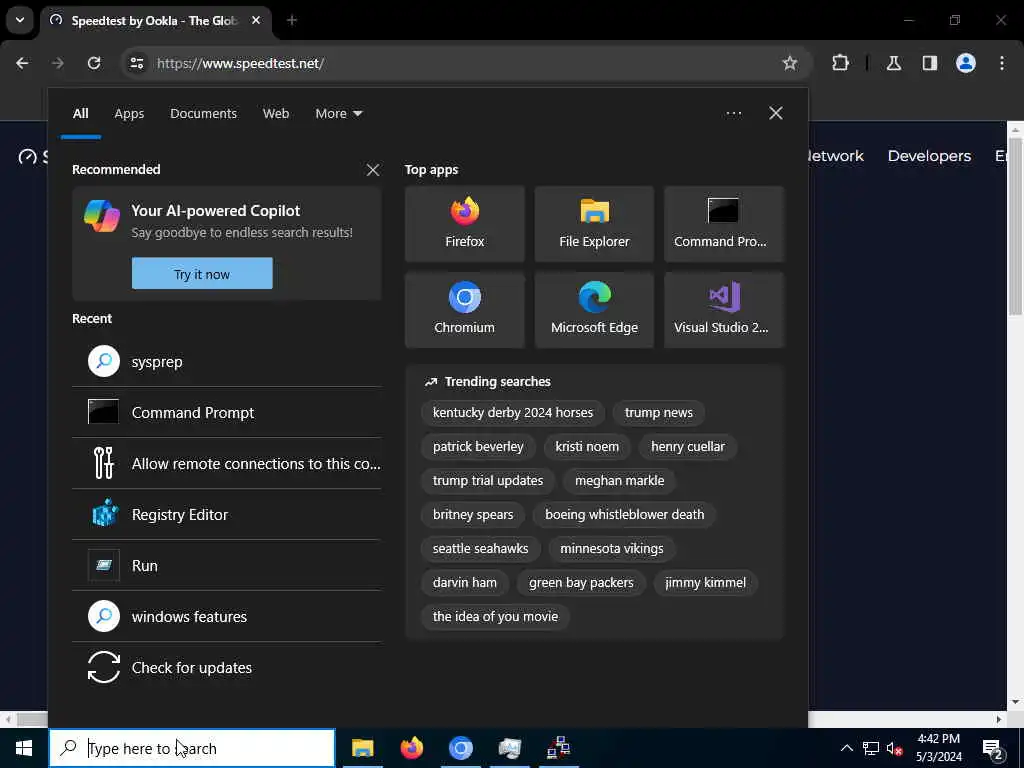Switch to the Apps search tab
1024x768 pixels.
point(129,114)
